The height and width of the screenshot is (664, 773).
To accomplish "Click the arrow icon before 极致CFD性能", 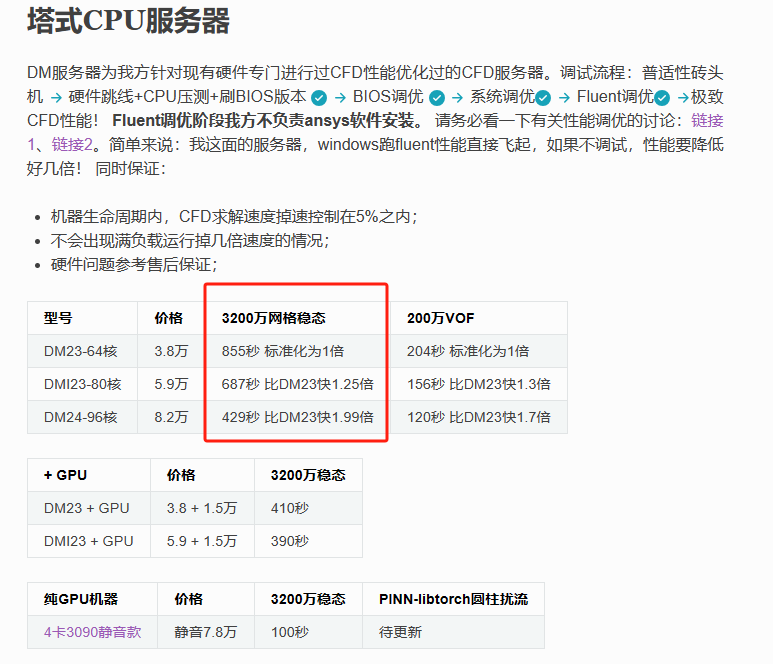I will click(x=683, y=98).
